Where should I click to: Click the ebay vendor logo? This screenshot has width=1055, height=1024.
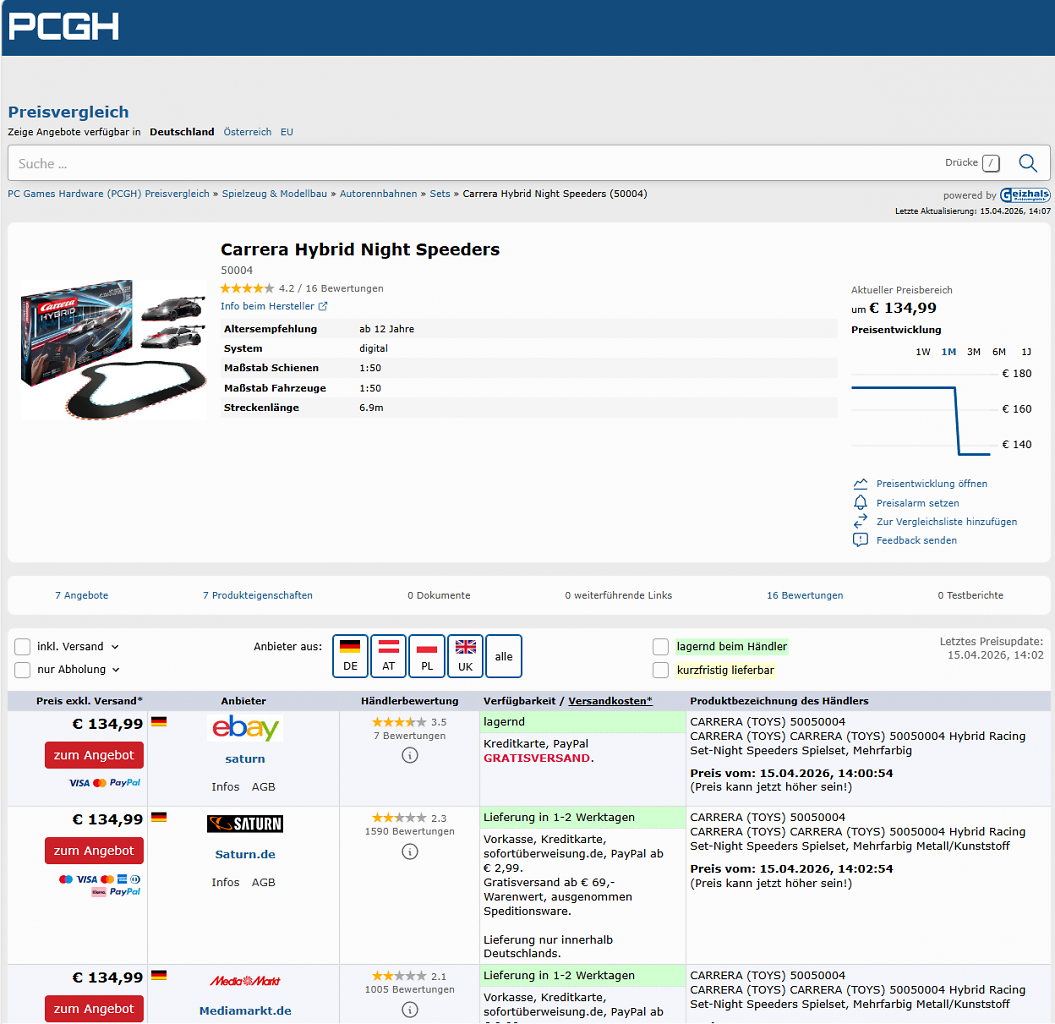[x=245, y=728]
